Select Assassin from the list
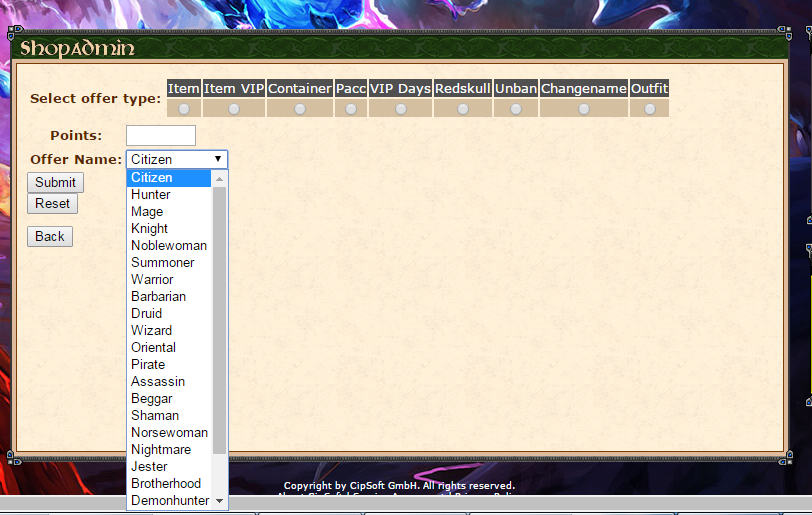812x515 pixels. tap(169, 382)
